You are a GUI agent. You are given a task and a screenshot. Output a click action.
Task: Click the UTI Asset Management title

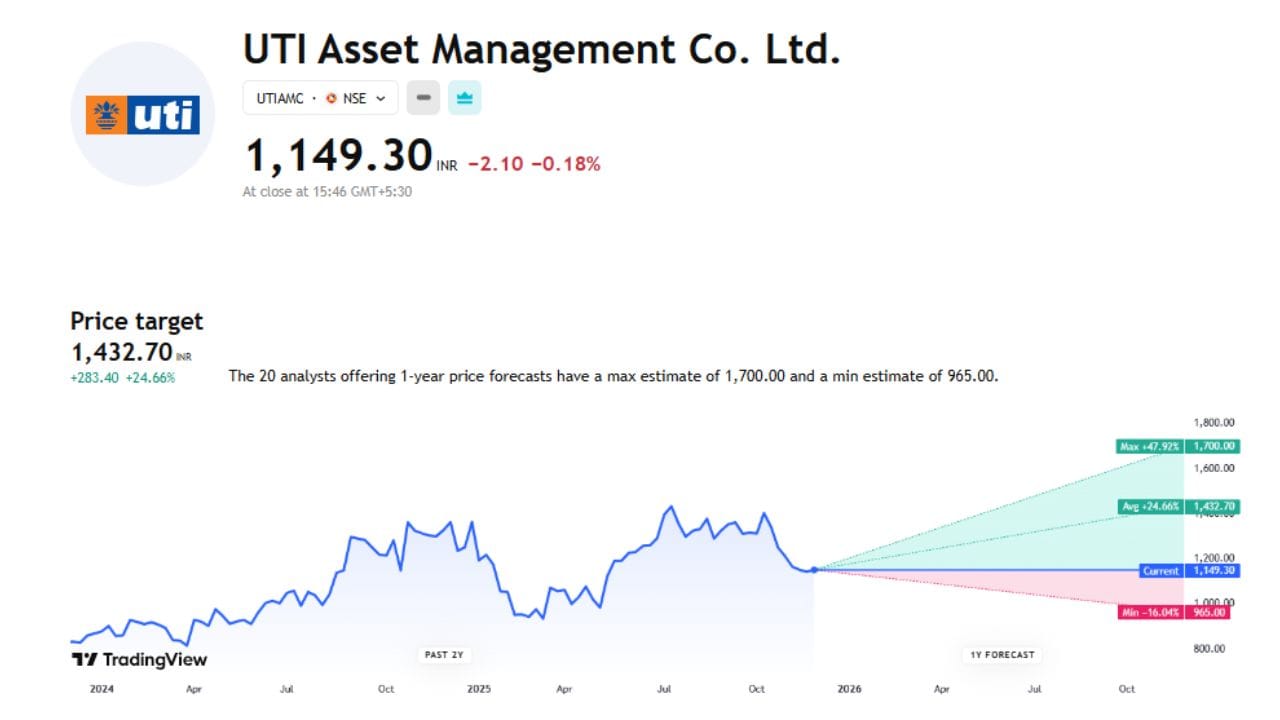pyautogui.click(x=544, y=49)
